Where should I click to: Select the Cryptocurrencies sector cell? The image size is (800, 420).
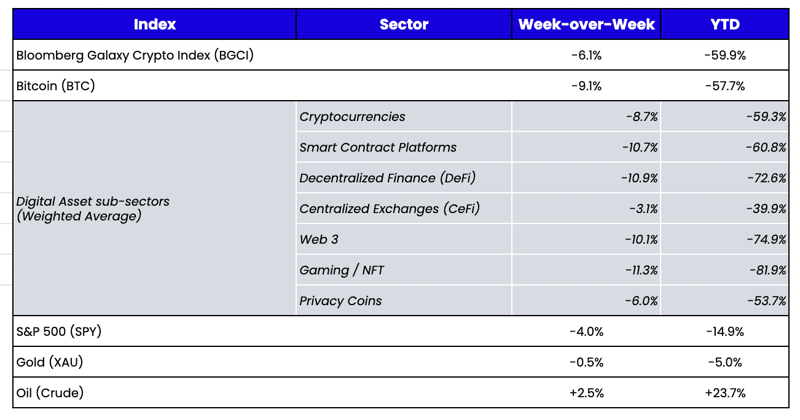click(352, 117)
